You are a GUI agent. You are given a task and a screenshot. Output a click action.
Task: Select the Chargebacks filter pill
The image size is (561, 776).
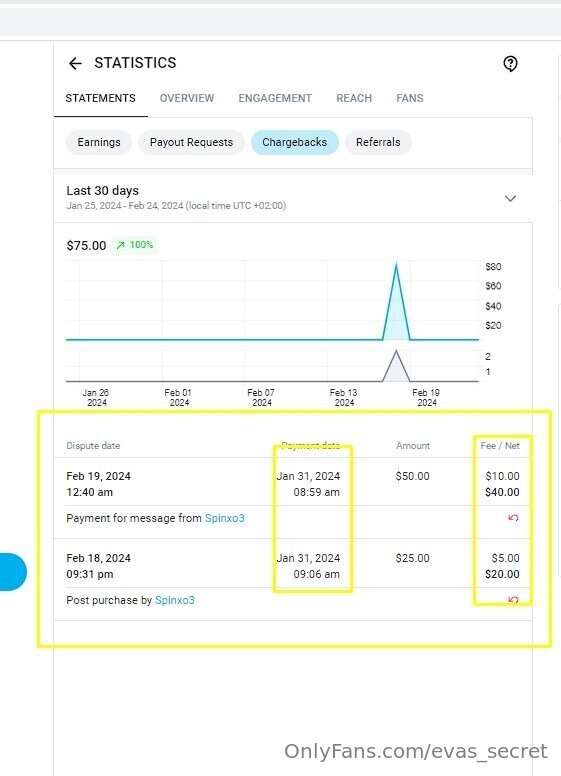pyautogui.click(x=294, y=143)
